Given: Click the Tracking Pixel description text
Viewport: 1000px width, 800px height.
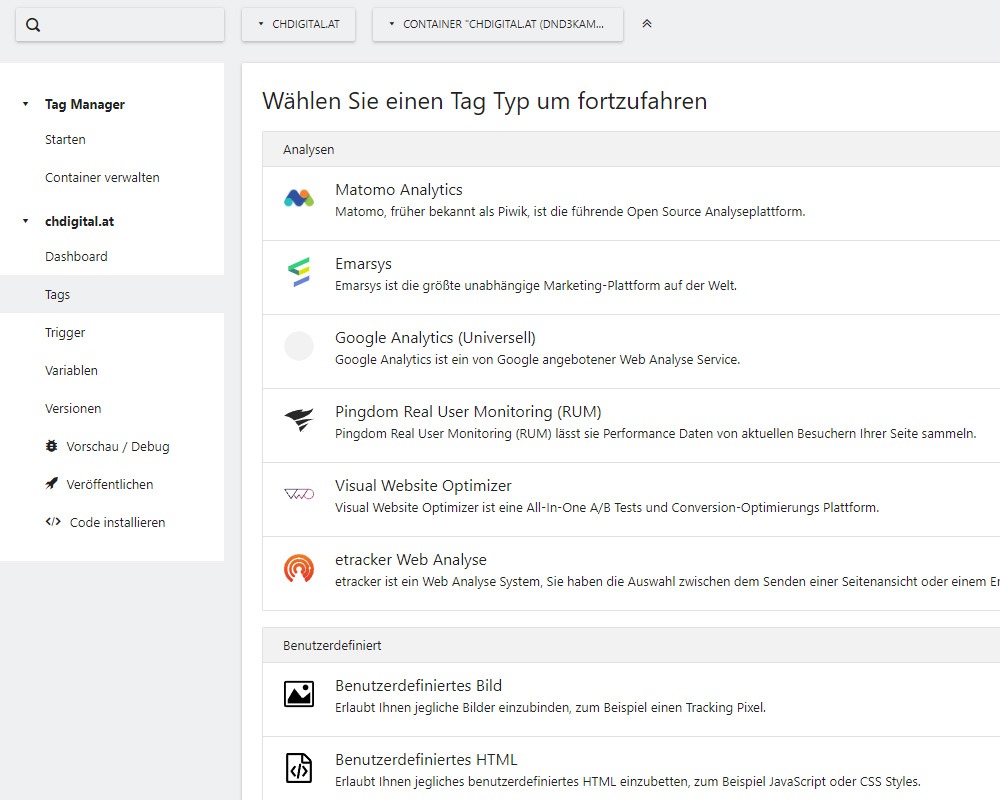Looking at the screenshot, I should pos(550,707).
